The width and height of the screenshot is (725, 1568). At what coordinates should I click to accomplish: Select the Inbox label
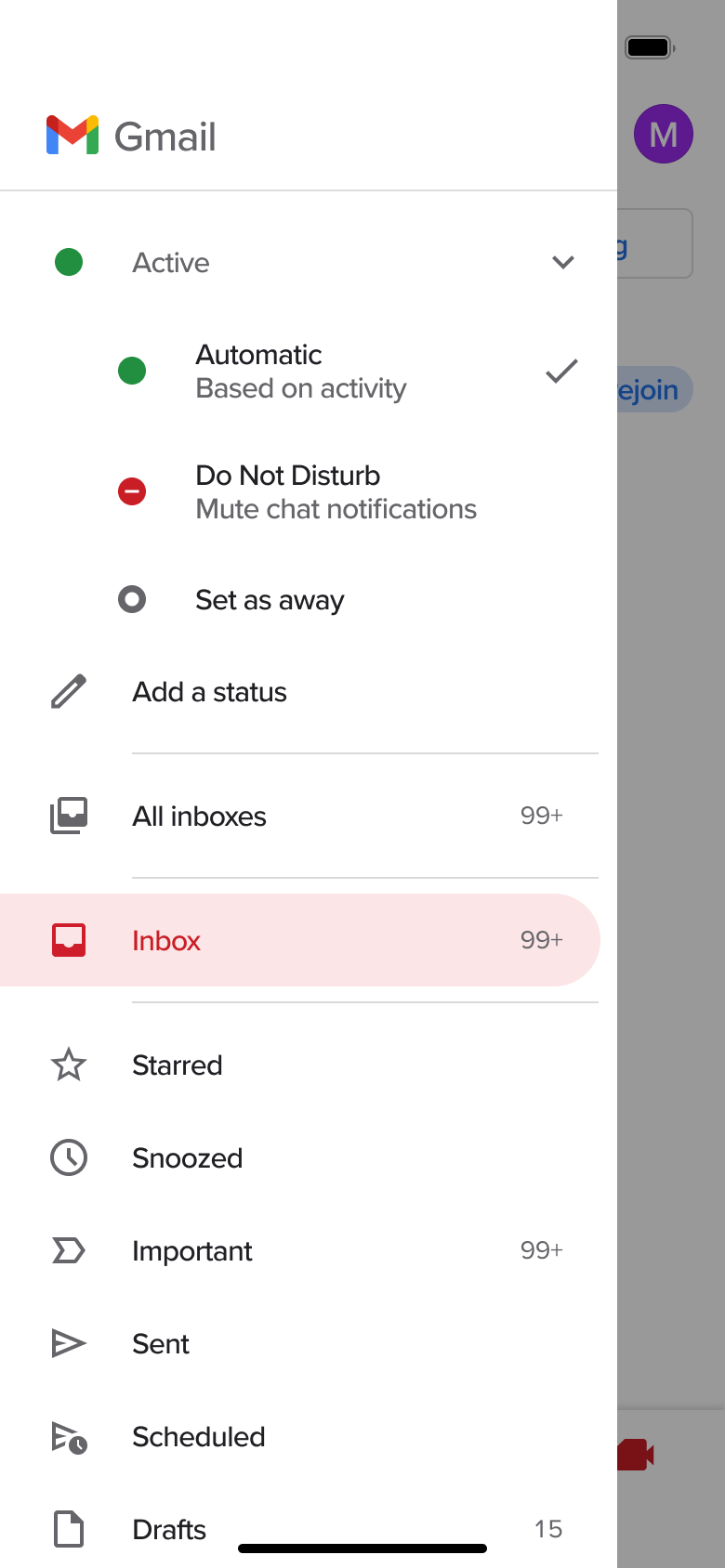299,940
